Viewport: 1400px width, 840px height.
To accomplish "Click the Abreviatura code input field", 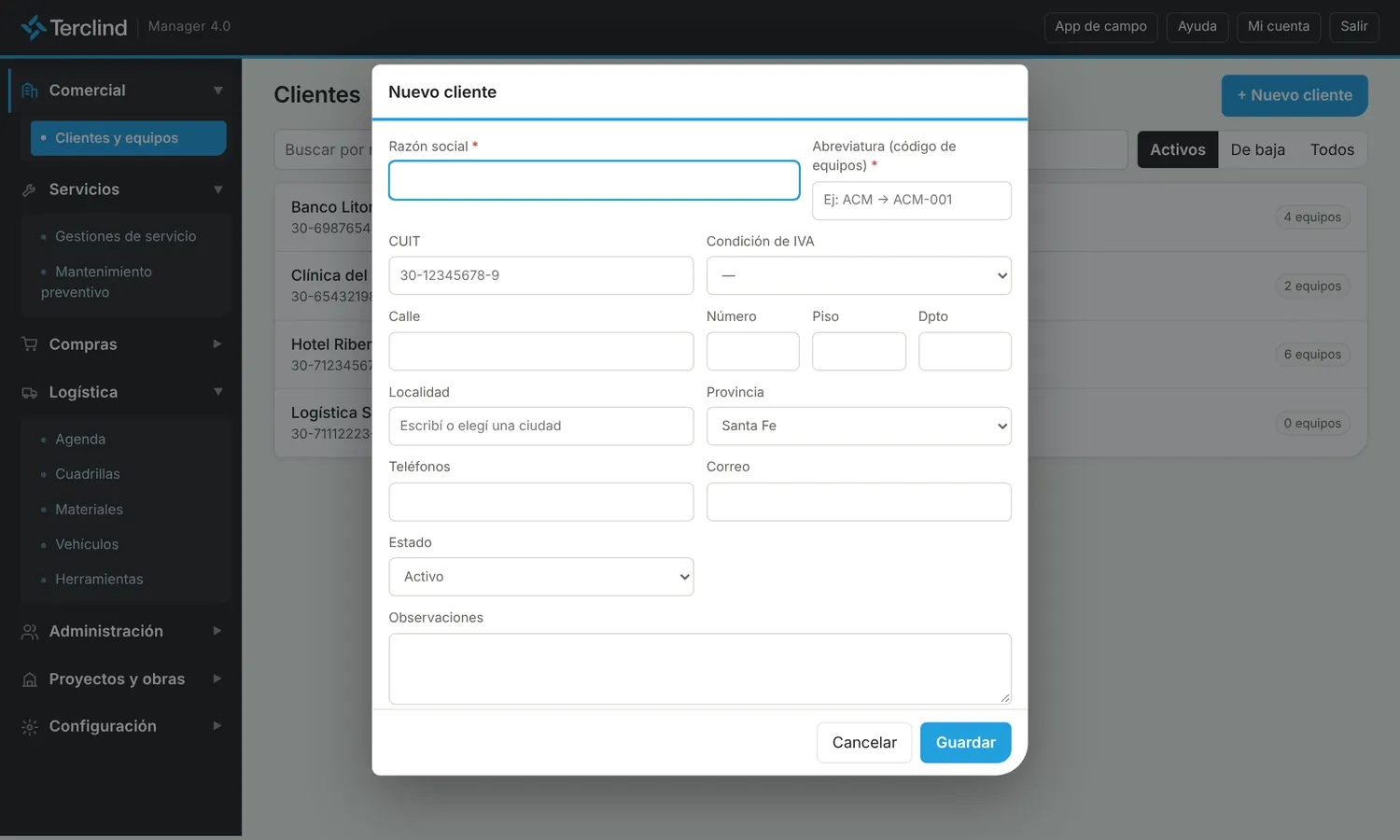I will pyautogui.click(x=912, y=201).
